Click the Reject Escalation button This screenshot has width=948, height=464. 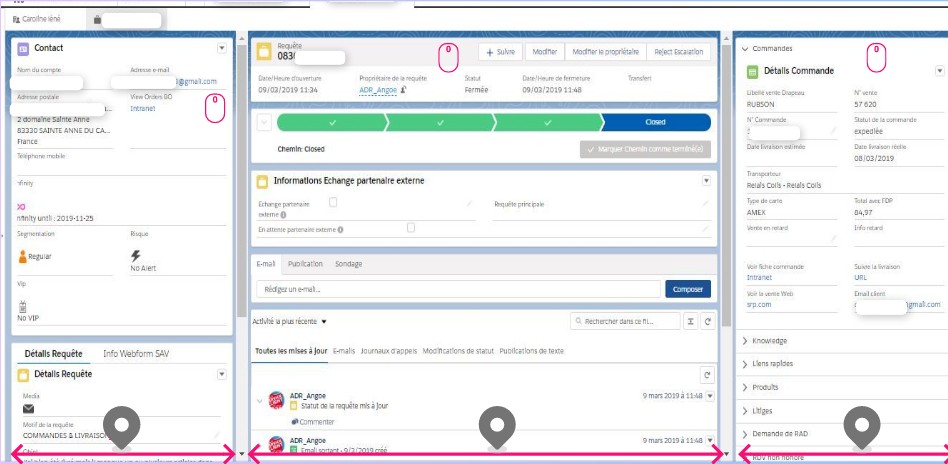click(x=678, y=52)
